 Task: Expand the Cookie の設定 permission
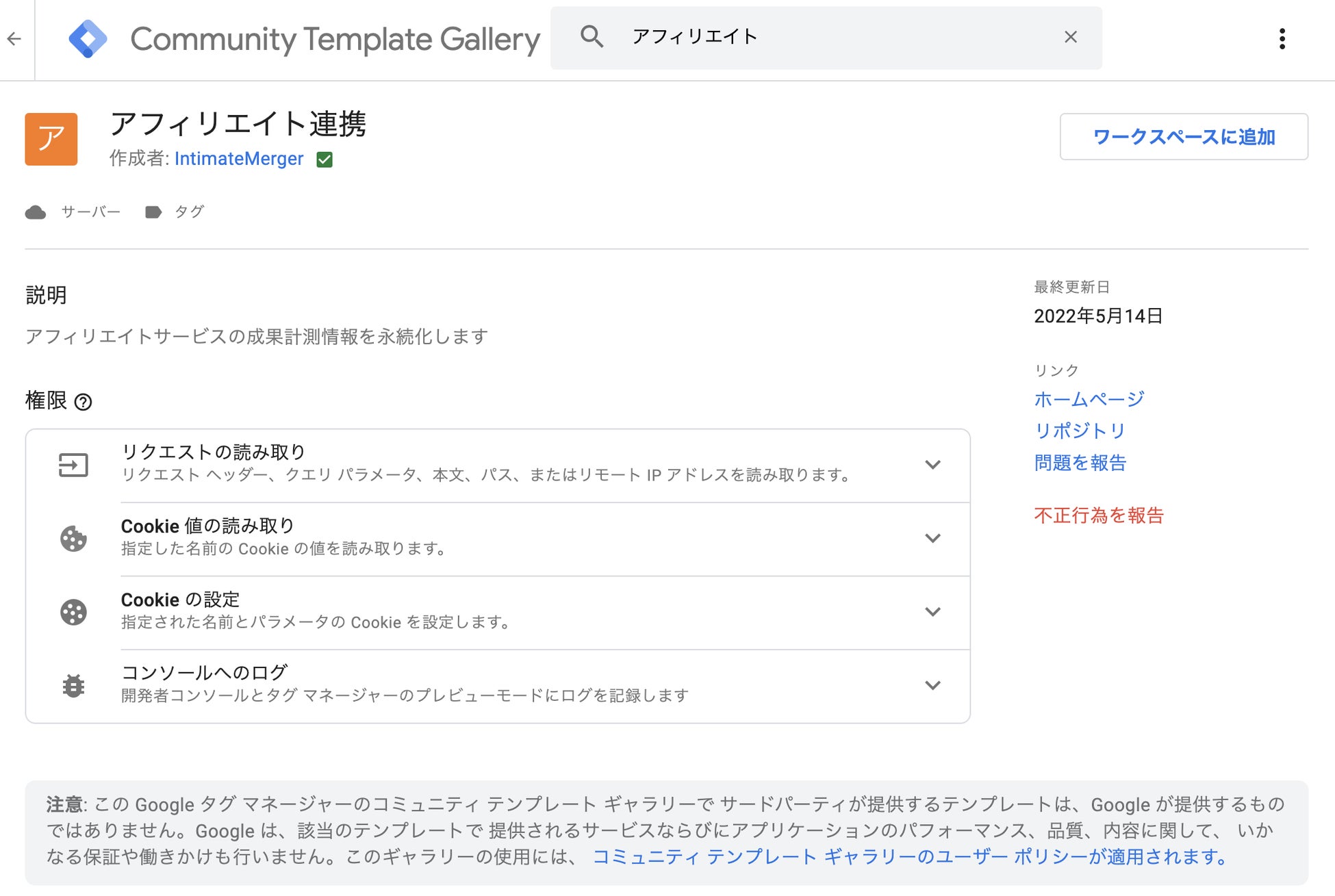coord(932,611)
